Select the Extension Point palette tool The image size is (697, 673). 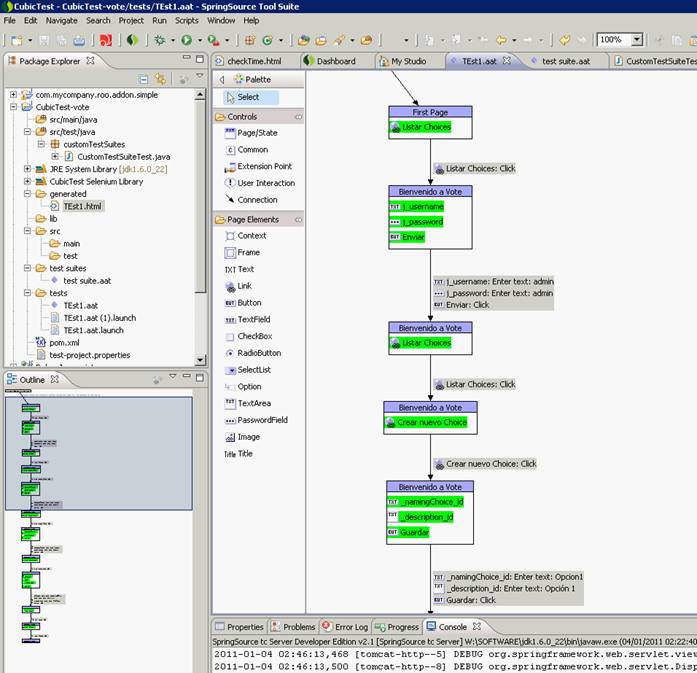(264, 166)
